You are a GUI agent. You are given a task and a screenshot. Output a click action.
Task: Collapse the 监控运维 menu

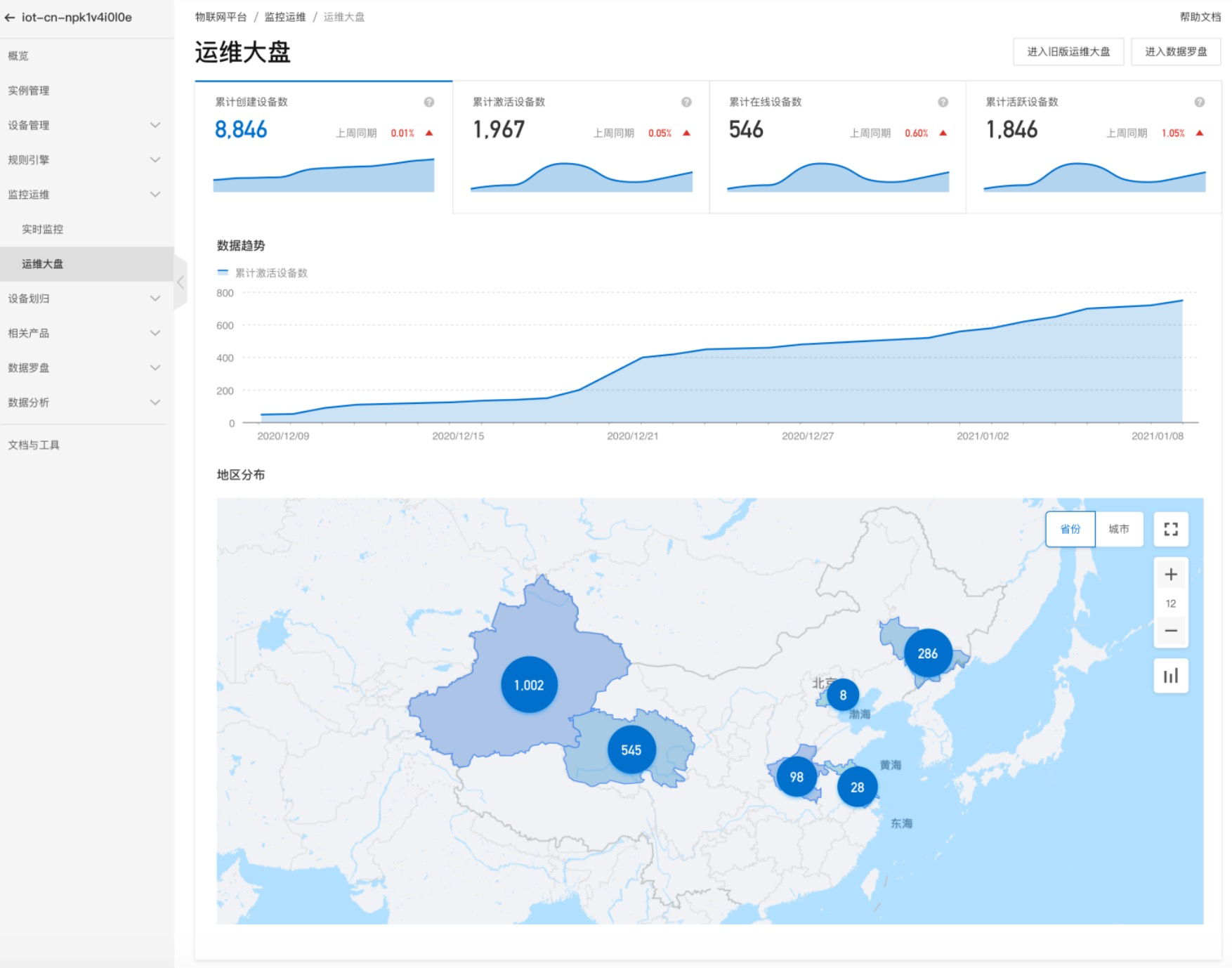point(86,195)
